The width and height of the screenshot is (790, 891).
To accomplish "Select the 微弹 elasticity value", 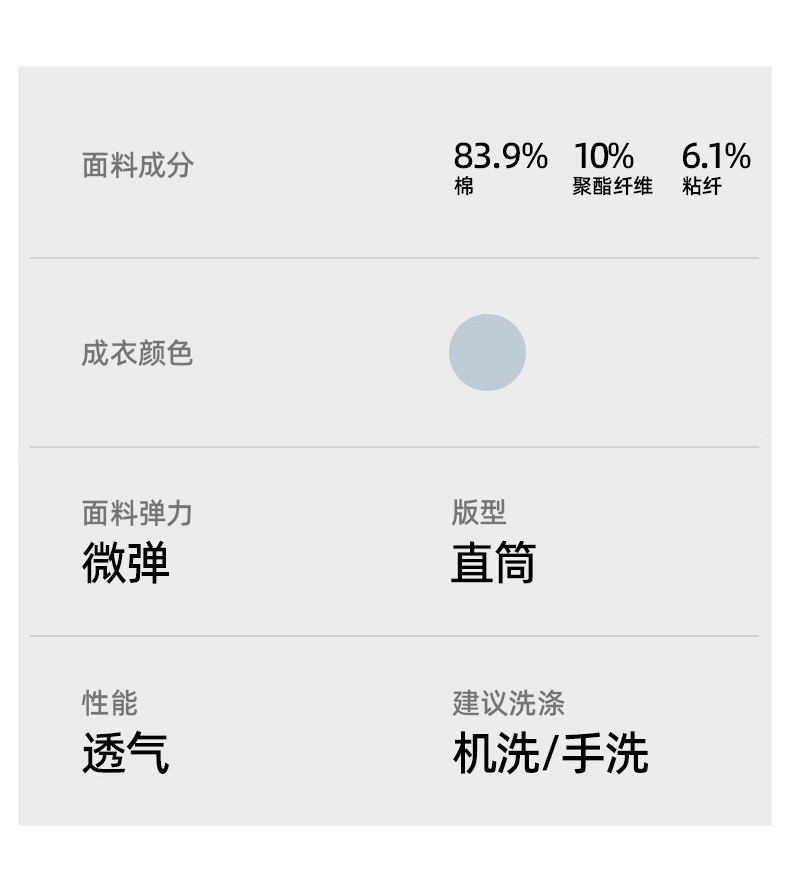I will pyautogui.click(x=126, y=563).
